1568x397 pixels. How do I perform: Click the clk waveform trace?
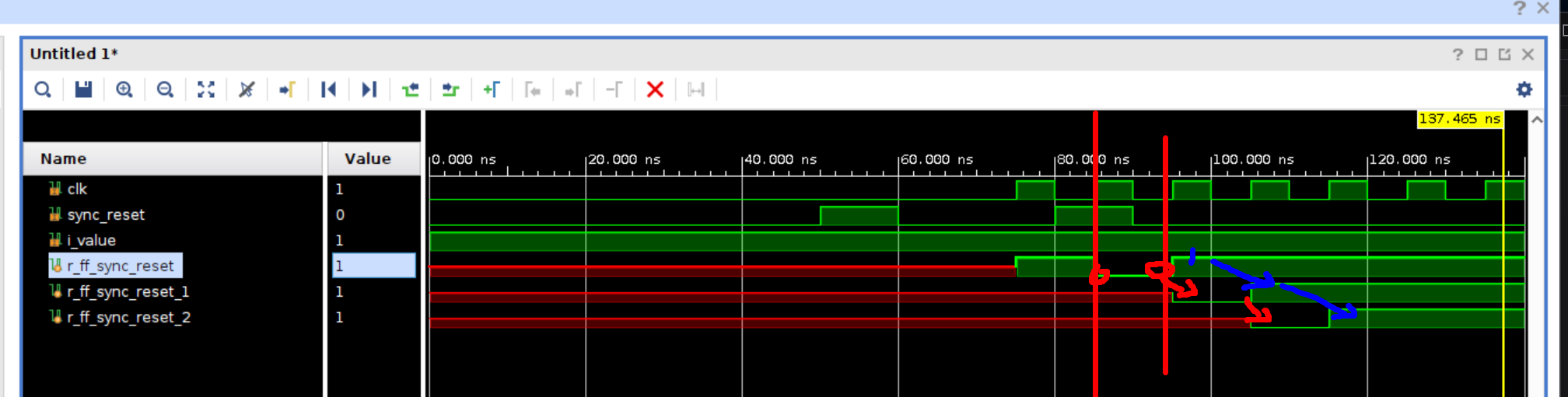pos(977,190)
